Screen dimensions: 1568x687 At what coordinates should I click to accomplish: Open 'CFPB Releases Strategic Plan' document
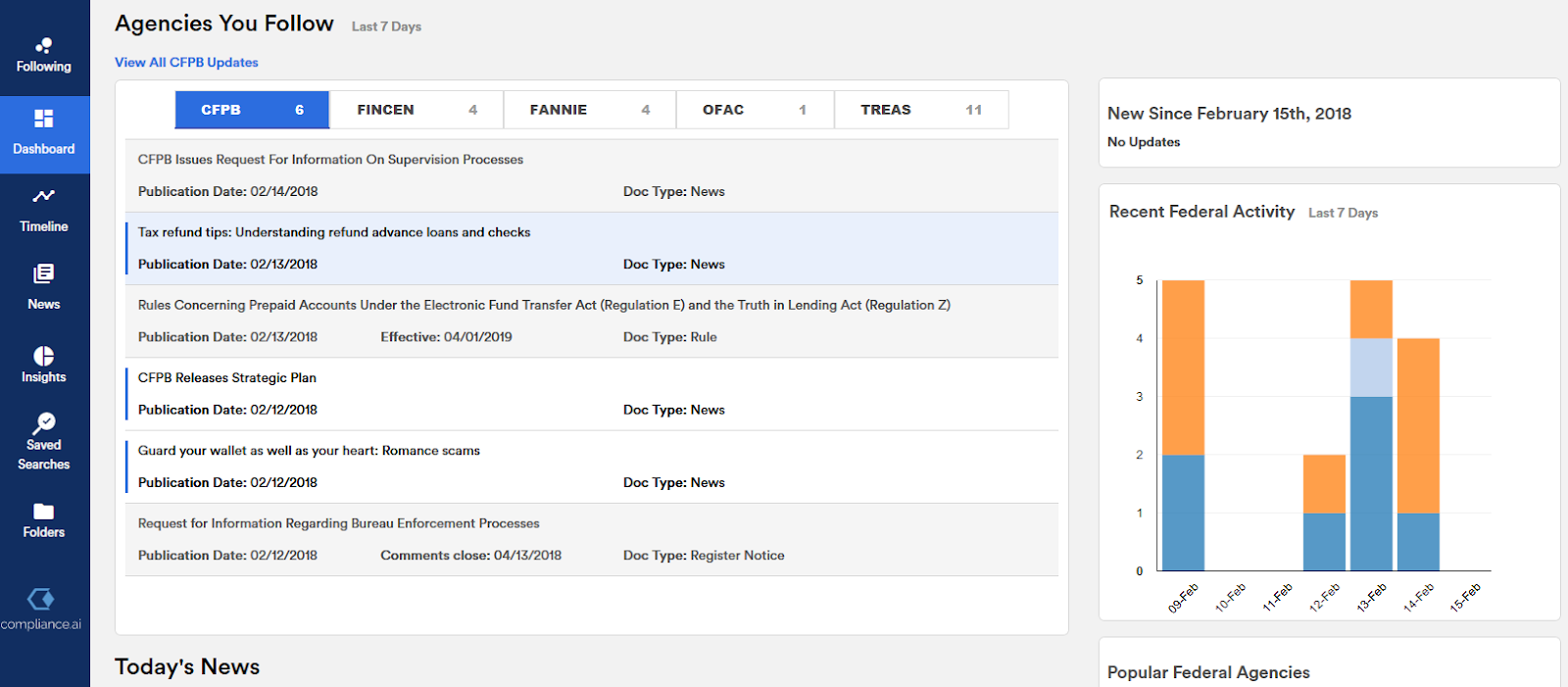(x=227, y=377)
